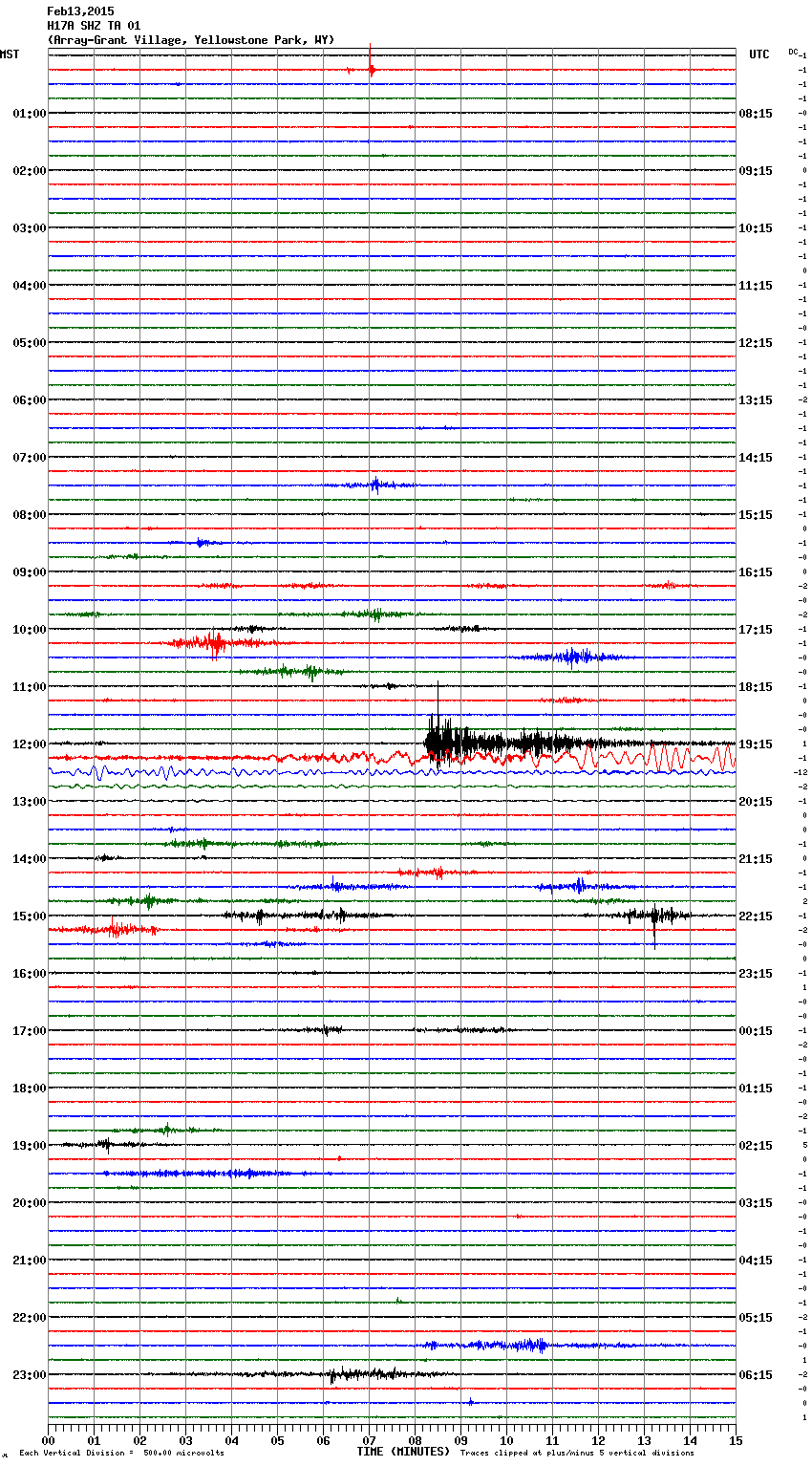Click the 10:15 UTC time label
Viewport: 812px width, 1466px height.
click(756, 228)
